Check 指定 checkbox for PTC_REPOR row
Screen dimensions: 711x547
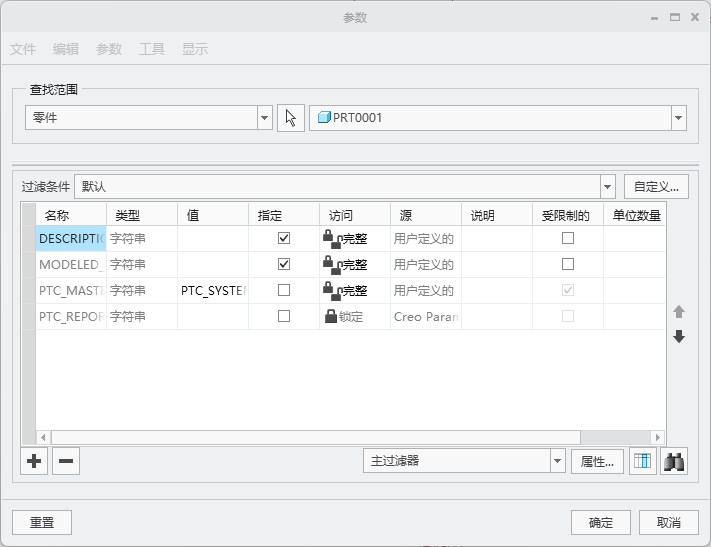coord(284,316)
